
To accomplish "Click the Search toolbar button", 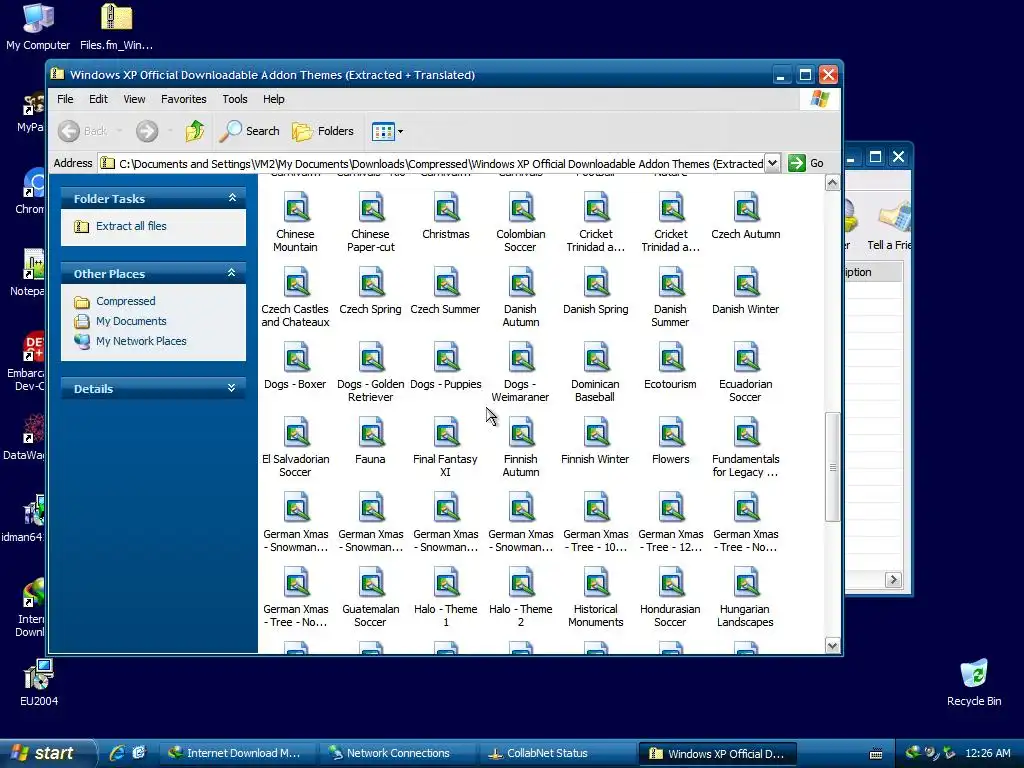I will coord(249,131).
